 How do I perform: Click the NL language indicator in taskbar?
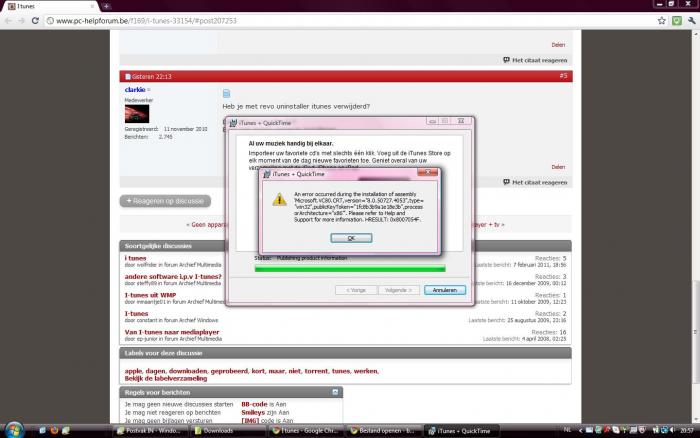pyautogui.click(x=567, y=430)
